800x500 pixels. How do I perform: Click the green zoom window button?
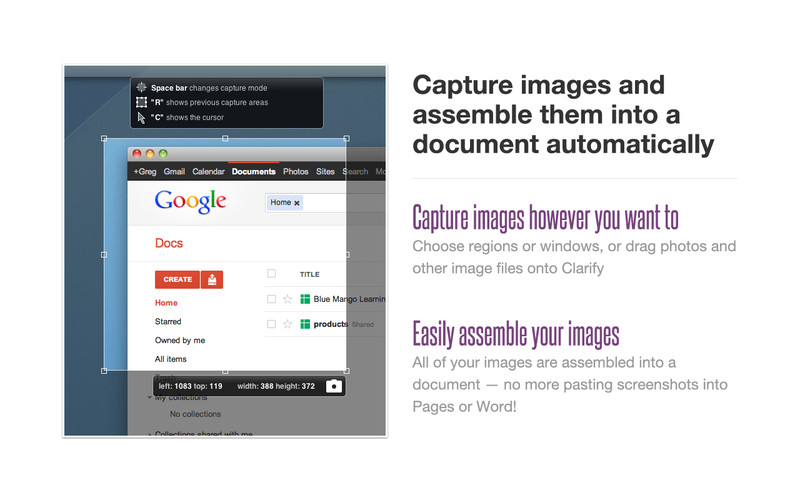pyautogui.click(x=163, y=154)
